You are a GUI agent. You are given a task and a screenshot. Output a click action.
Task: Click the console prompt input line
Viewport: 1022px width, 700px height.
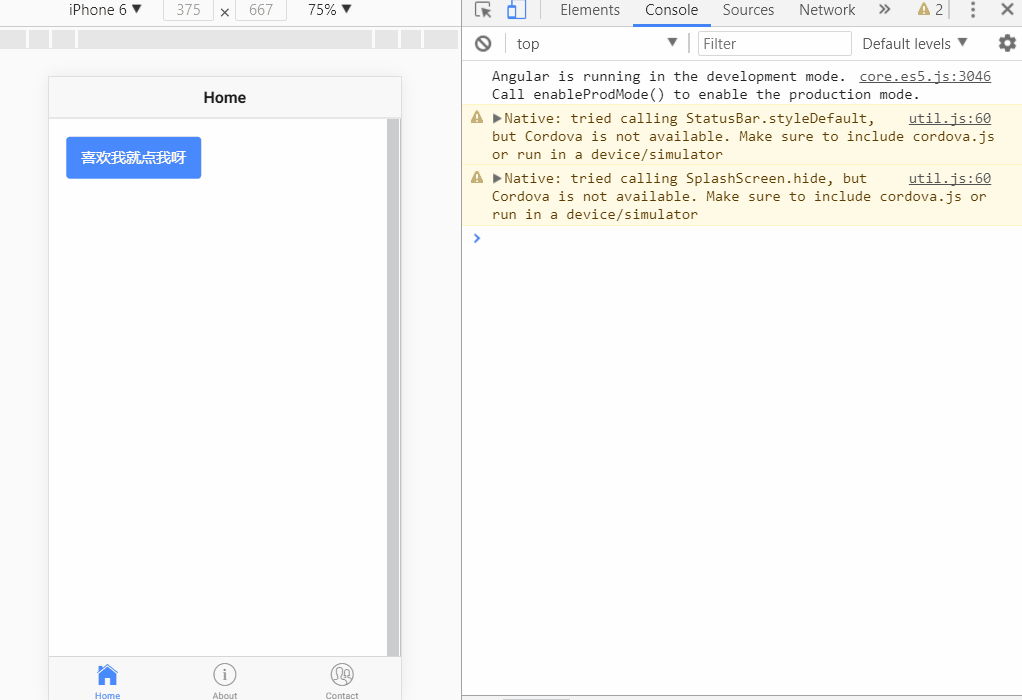coord(743,238)
